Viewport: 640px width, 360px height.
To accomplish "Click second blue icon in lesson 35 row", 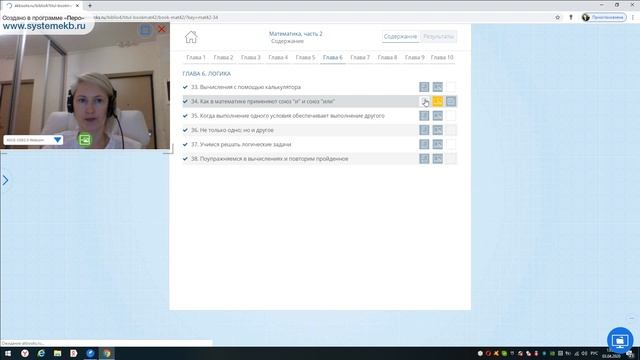I will 438,116.
